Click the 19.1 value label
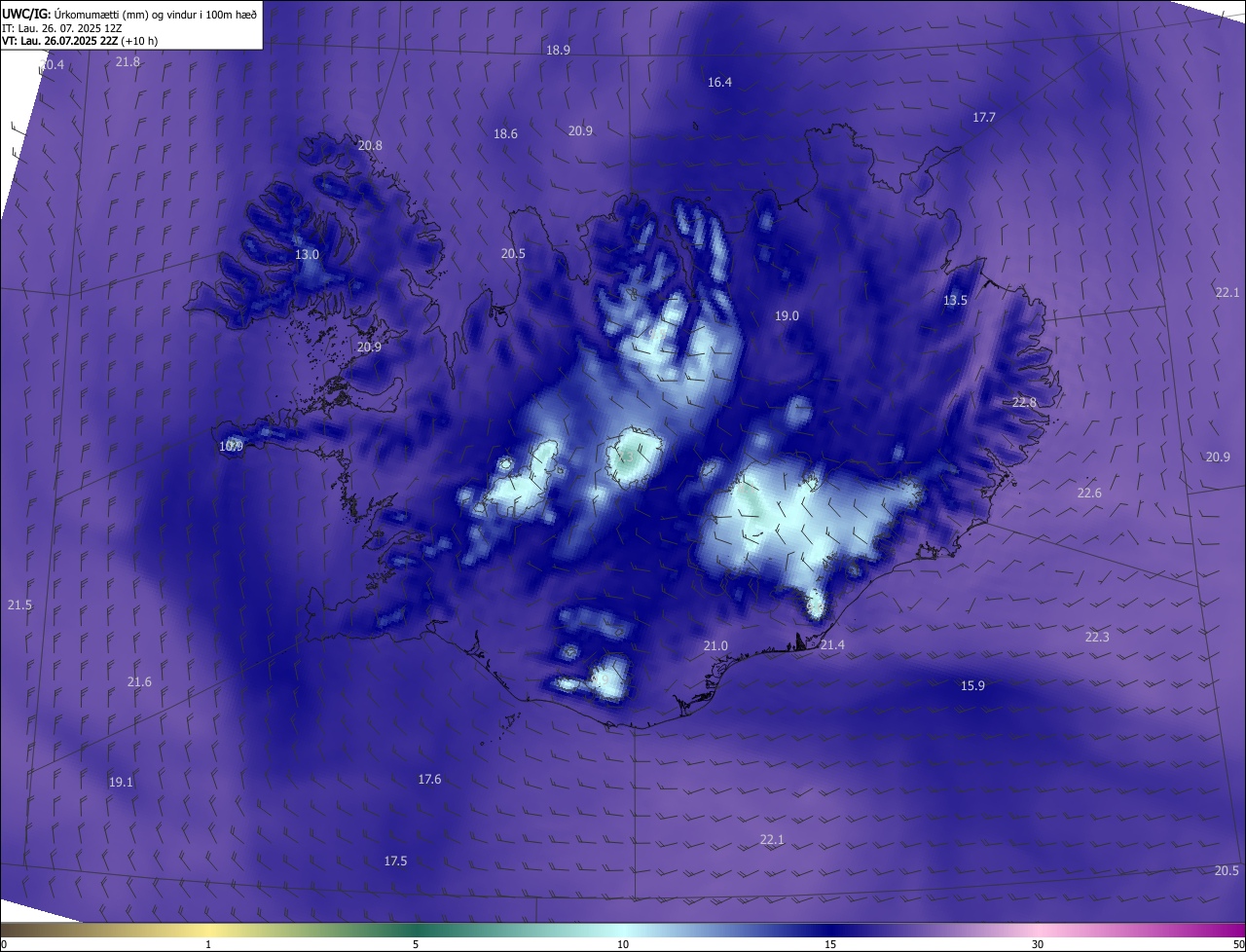This screenshot has width=1246, height=952. (x=121, y=782)
